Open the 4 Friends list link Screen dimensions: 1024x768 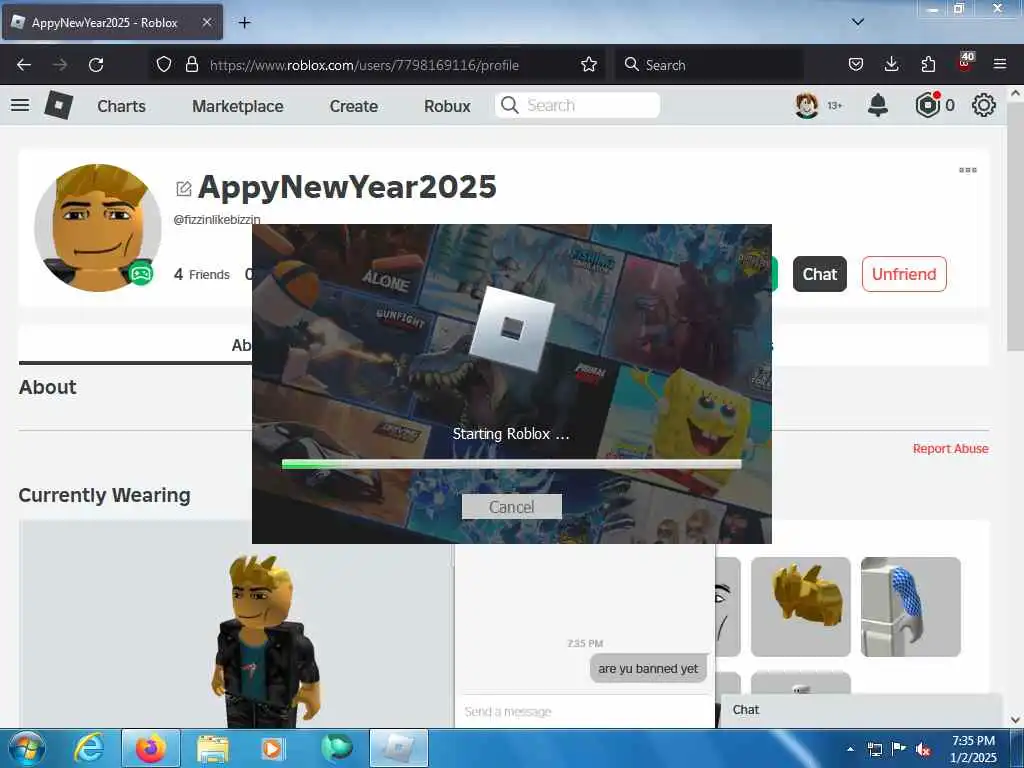click(202, 274)
